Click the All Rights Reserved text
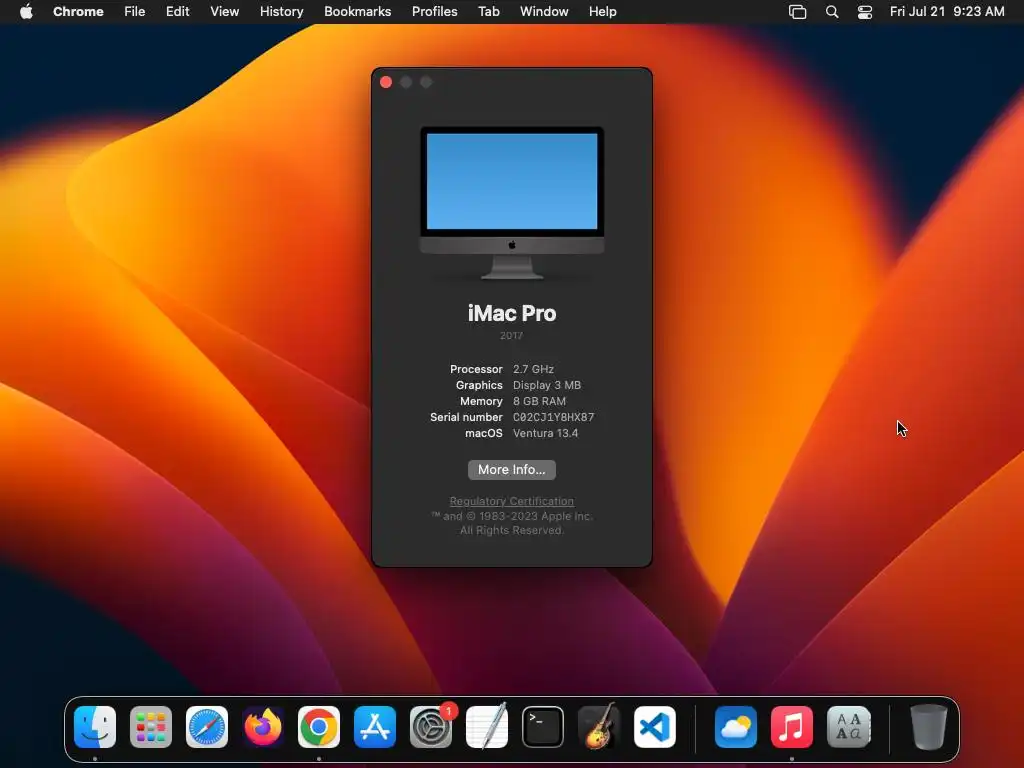 pyautogui.click(x=512, y=530)
